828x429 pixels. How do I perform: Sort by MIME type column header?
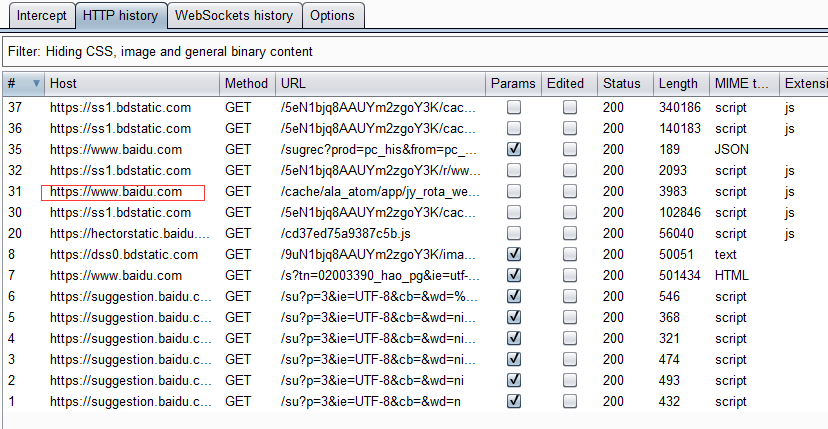[744, 84]
